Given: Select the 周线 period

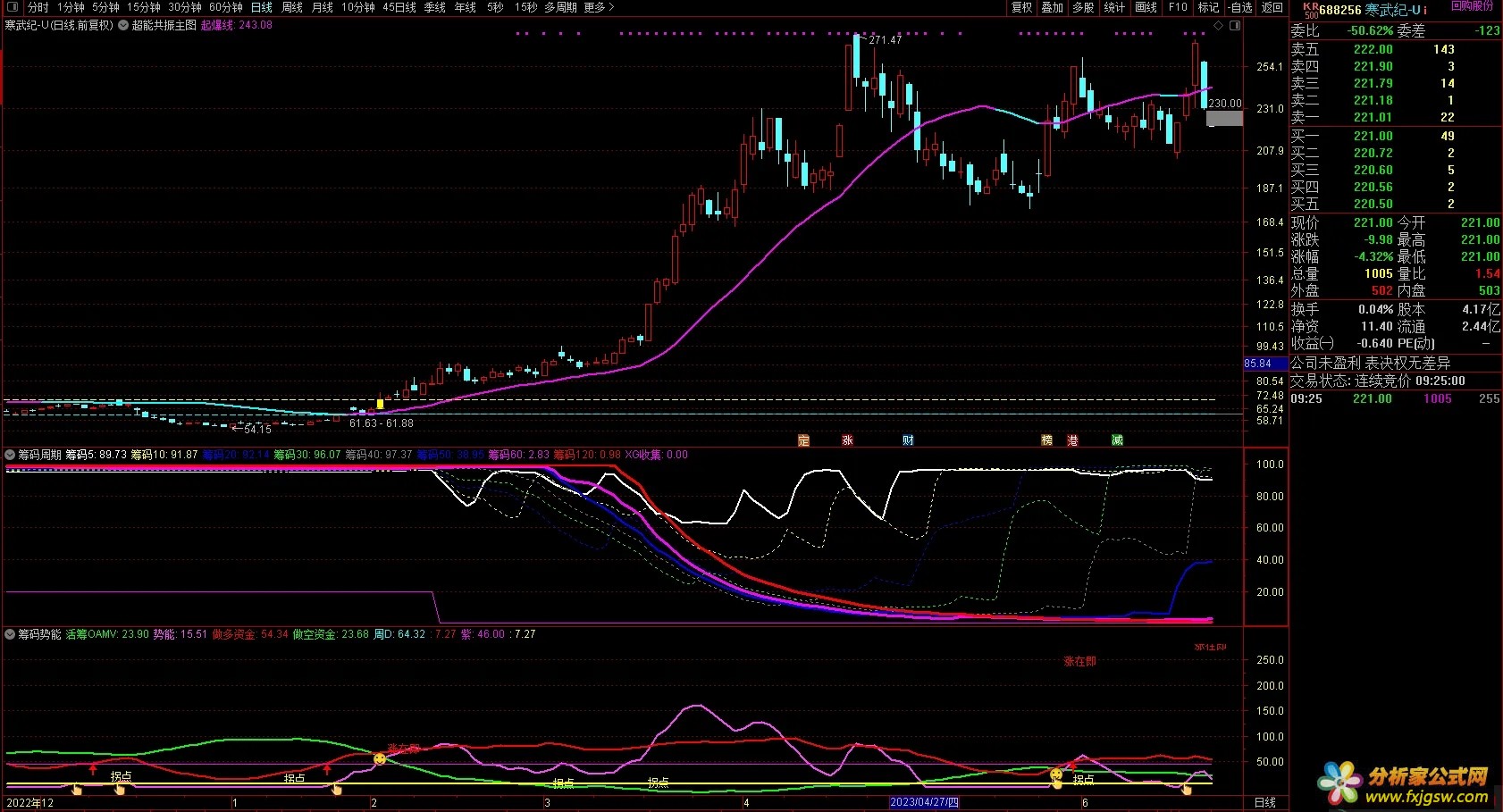Looking at the screenshot, I should (x=292, y=7).
